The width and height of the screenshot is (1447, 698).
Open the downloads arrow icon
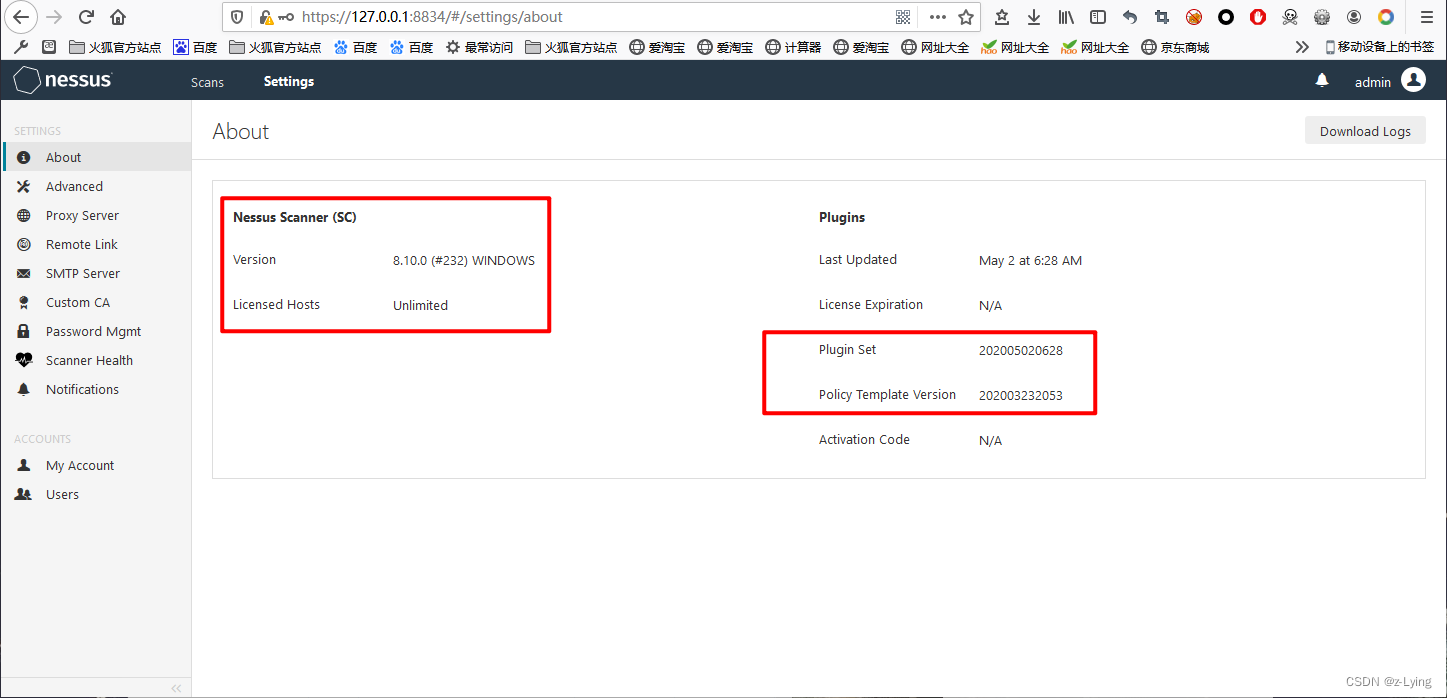pyautogui.click(x=1034, y=17)
